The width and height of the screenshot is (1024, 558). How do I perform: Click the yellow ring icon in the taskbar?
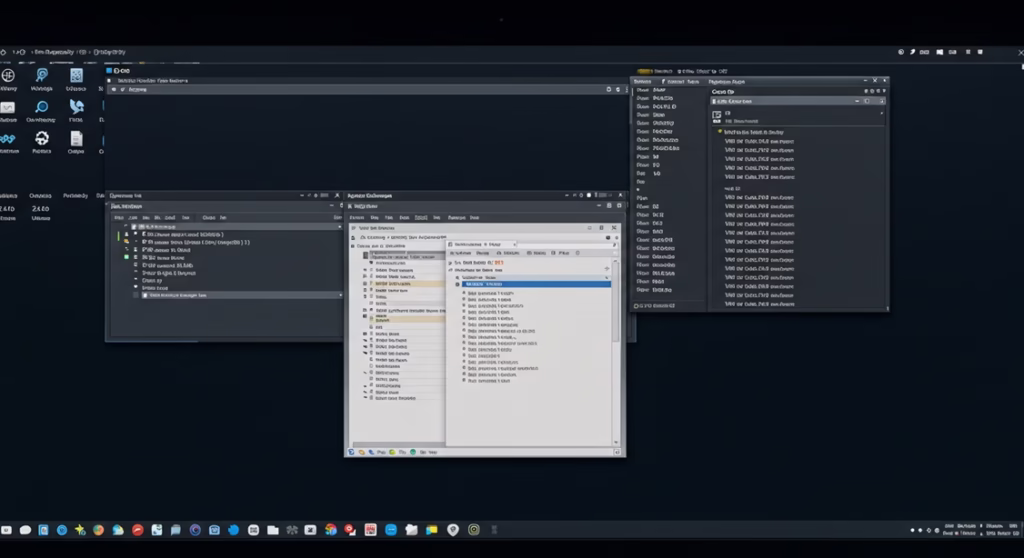tap(474, 529)
